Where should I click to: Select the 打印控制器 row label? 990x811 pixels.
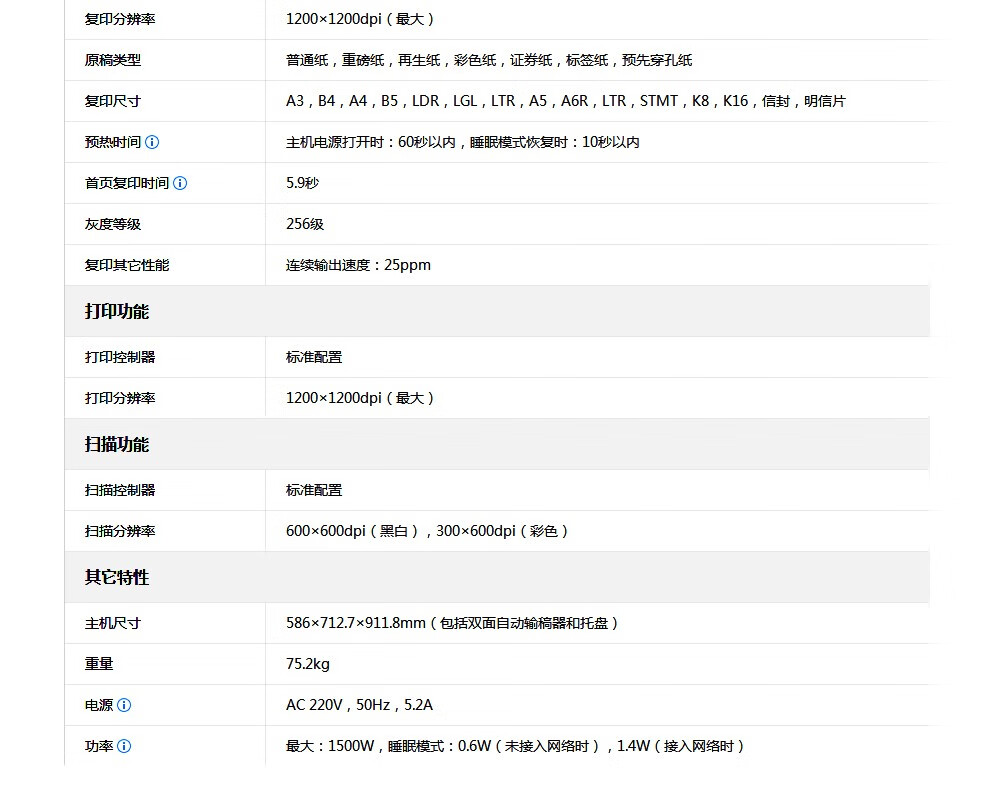[120, 357]
